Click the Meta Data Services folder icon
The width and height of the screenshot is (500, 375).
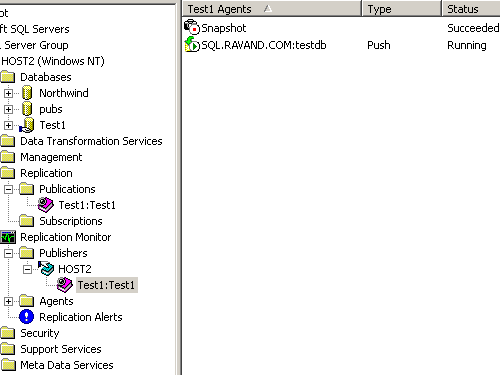point(8,365)
